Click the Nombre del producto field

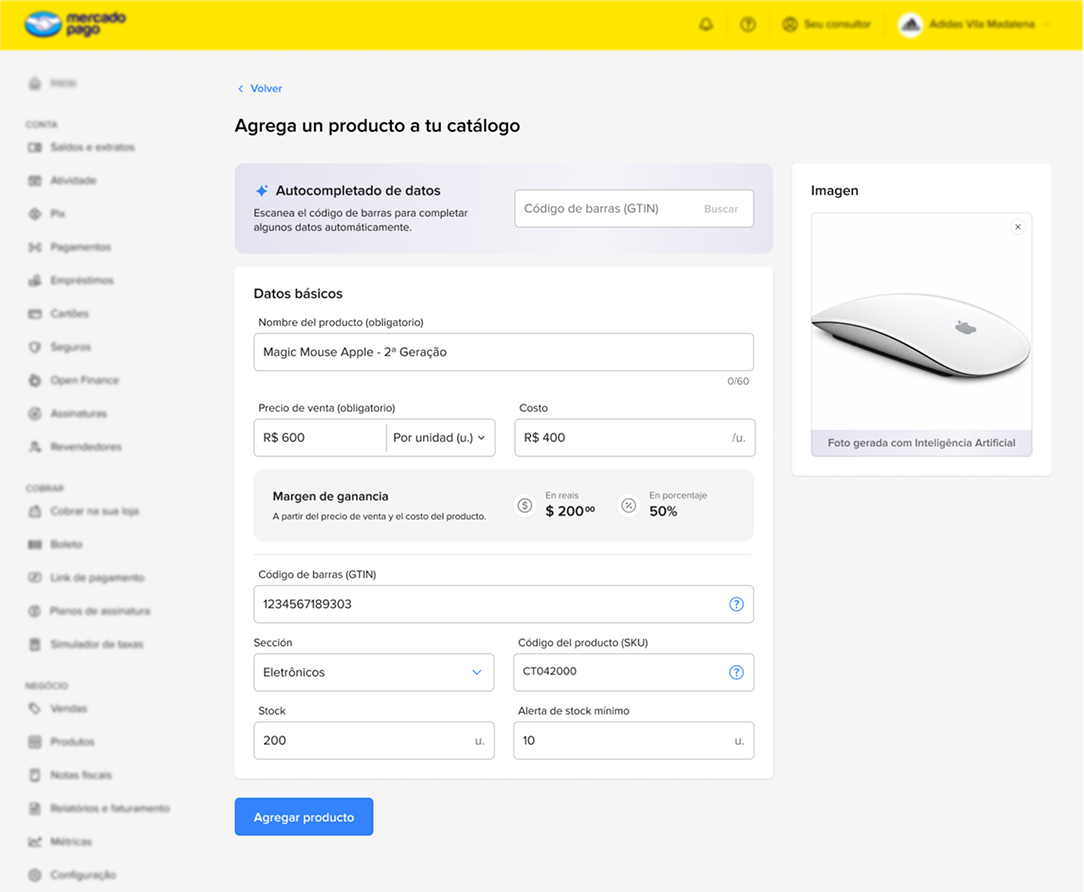tap(503, 352)
